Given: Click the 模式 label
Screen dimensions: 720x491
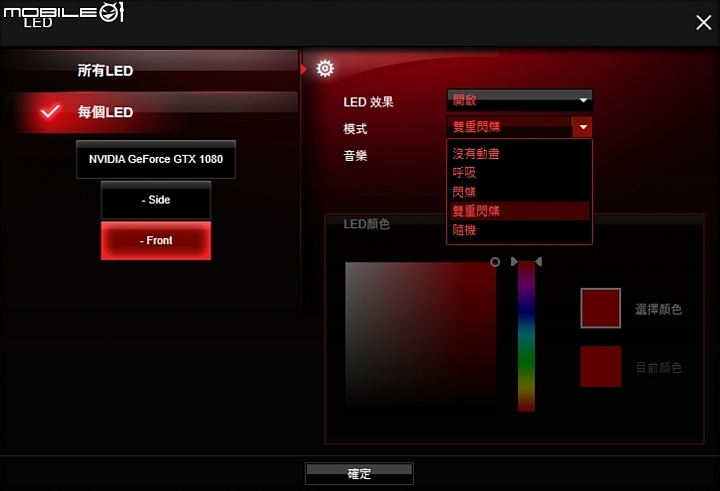Looking at the screenshot, I should click(x=355, y=129).
